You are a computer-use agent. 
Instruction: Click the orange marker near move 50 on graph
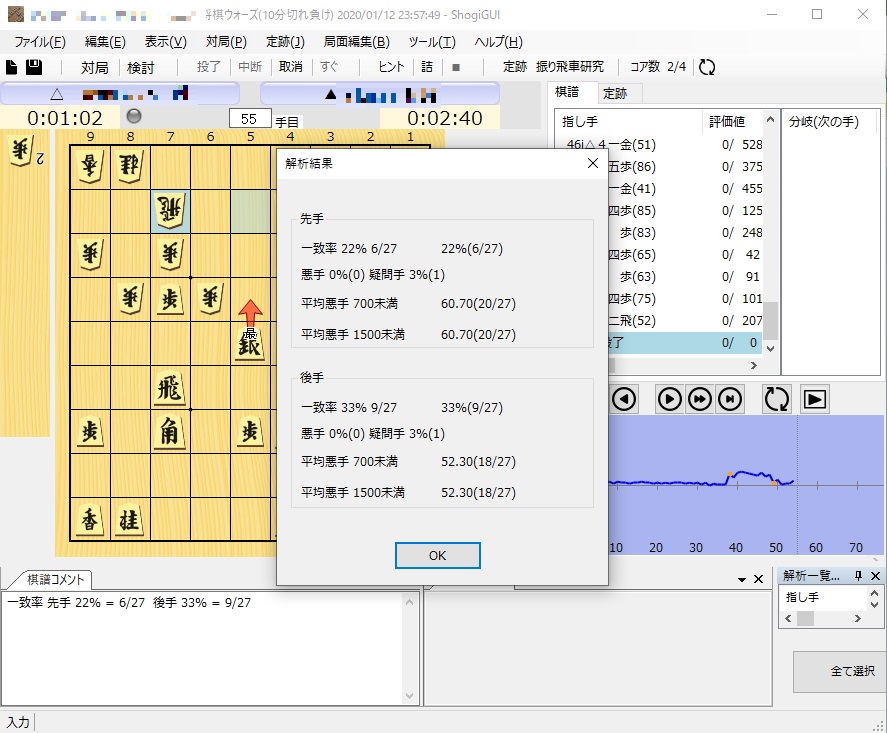pyautogui.click(x=774, y=483)
